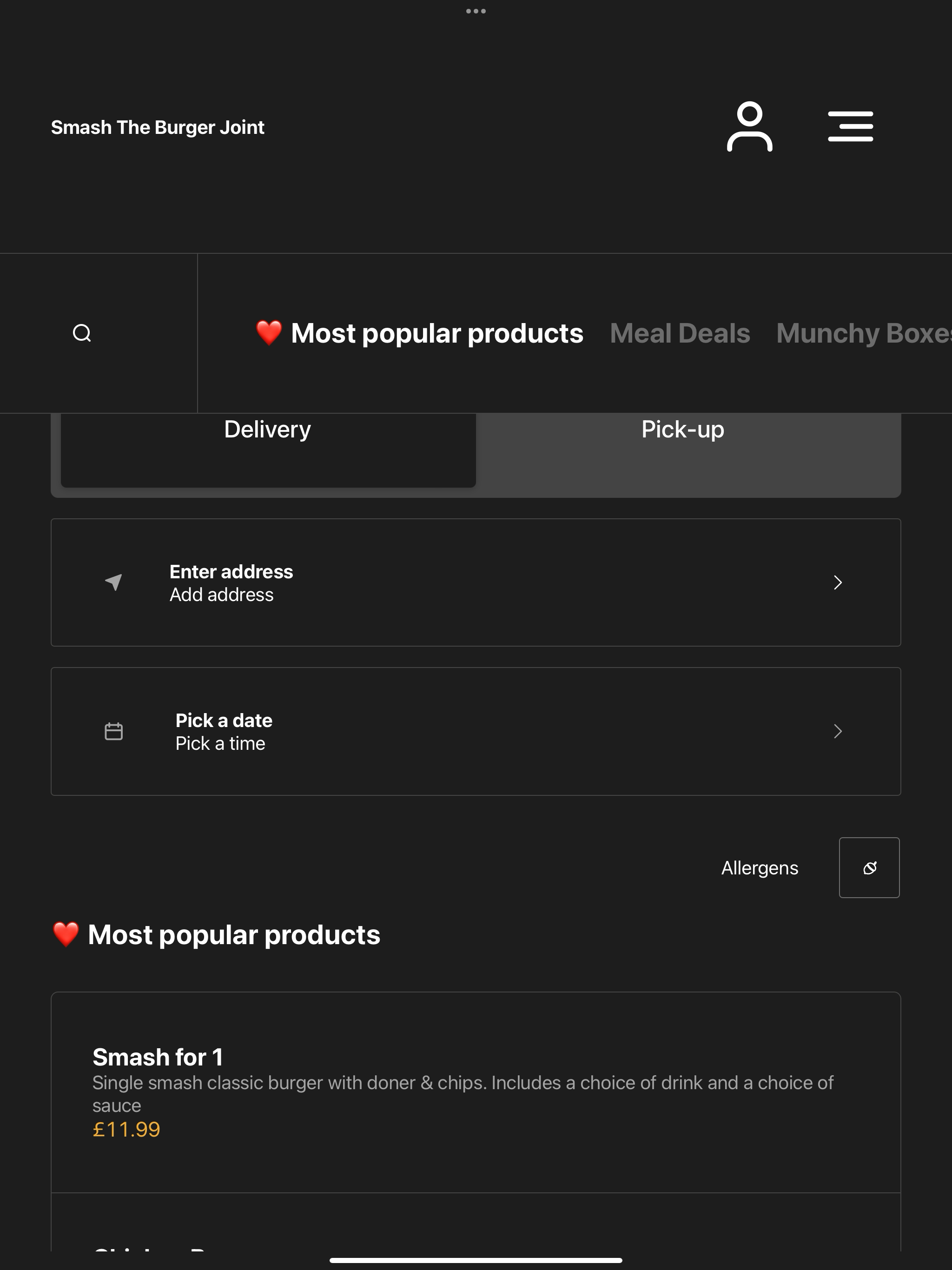Click the Pick a time text
952x1270 pixels.
pyautogui.click(x=220, y=743)
